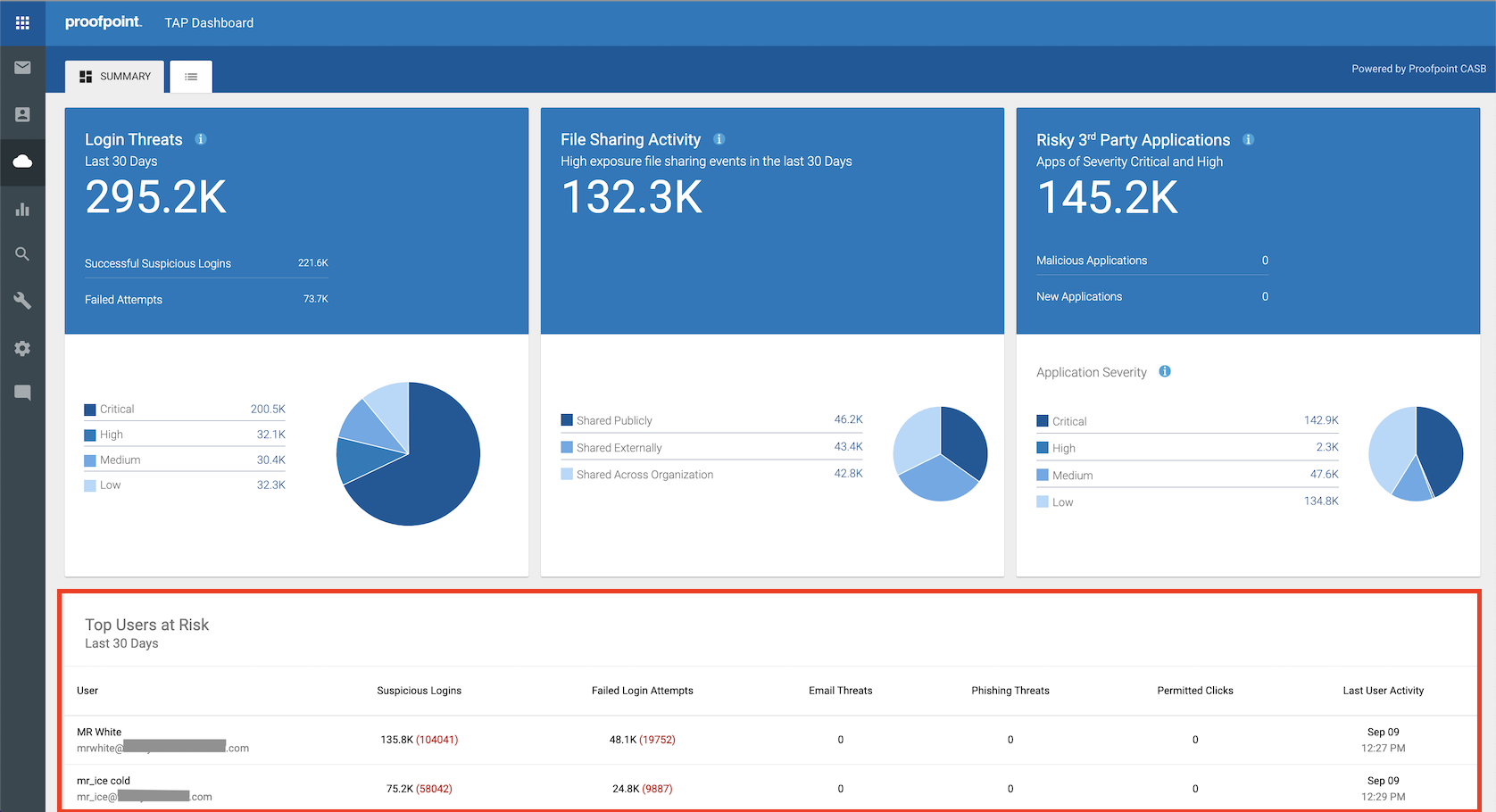
Task: Switch to the SUMMARY tab
Action: 114,76
